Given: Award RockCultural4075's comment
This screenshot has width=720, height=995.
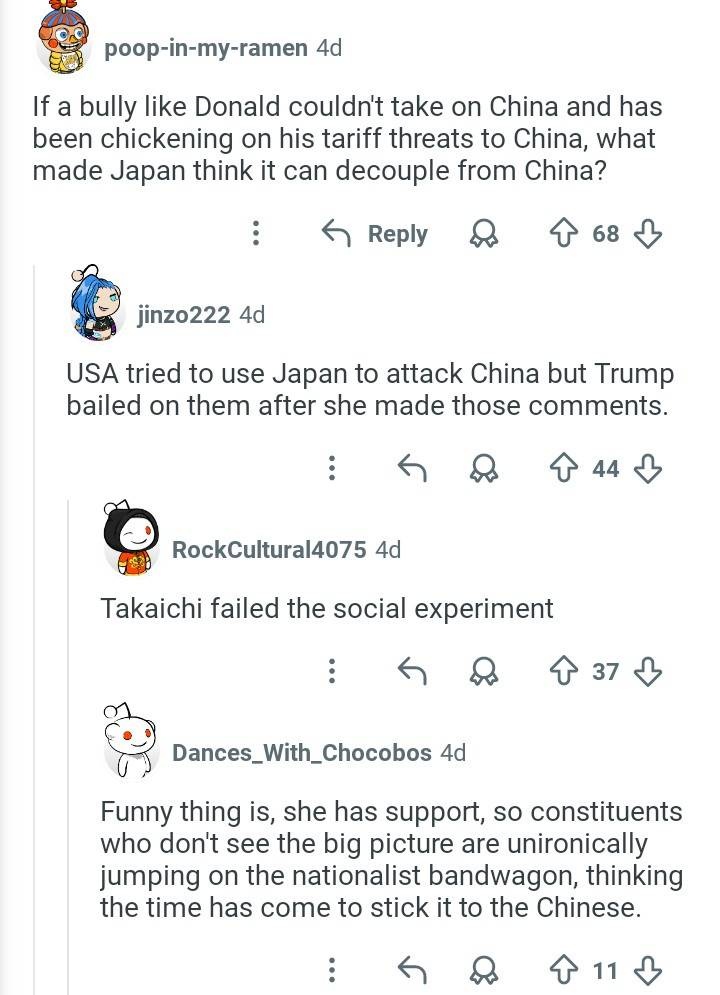Looking at the screenshot, I should (485, 671).
